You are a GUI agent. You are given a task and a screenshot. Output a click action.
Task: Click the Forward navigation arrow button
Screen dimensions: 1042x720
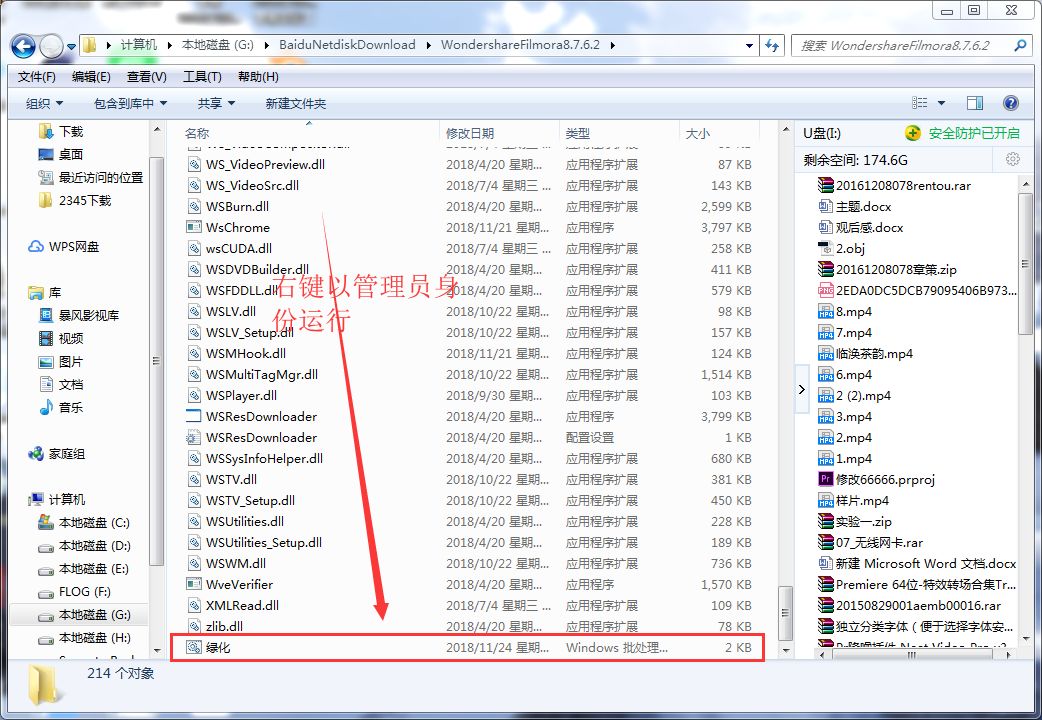click(51, 47)
